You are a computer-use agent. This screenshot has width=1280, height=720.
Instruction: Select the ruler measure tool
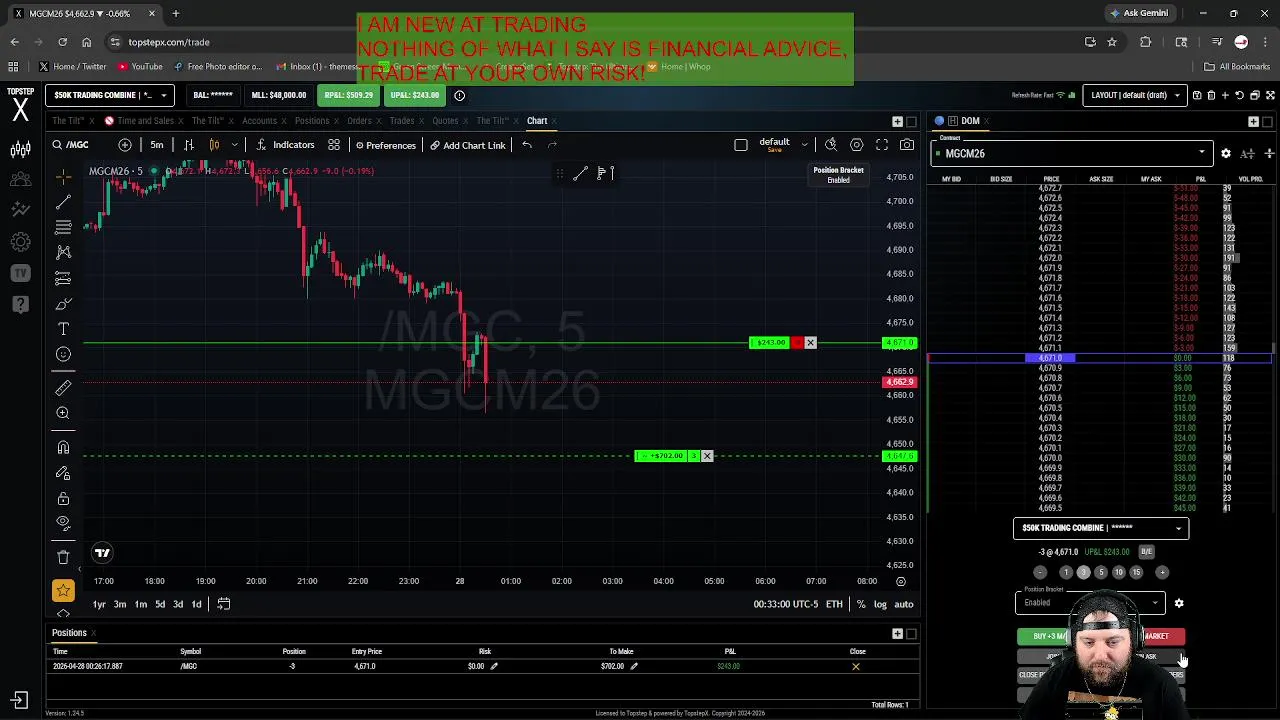63,388
